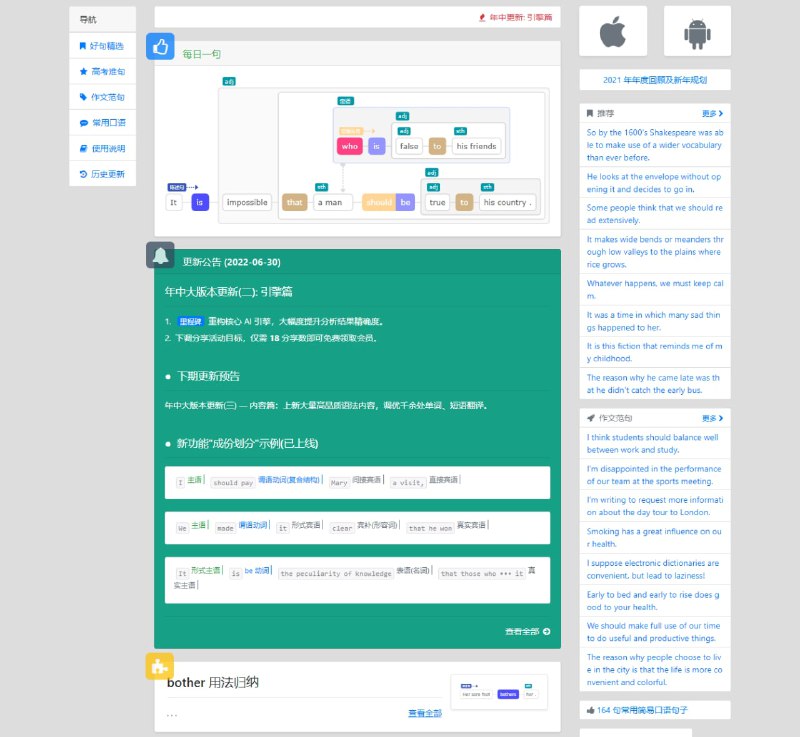Select the star icon for 高考造句
Image resolution: width=800 pixels, height=737 pixels.
click(84, 71)
